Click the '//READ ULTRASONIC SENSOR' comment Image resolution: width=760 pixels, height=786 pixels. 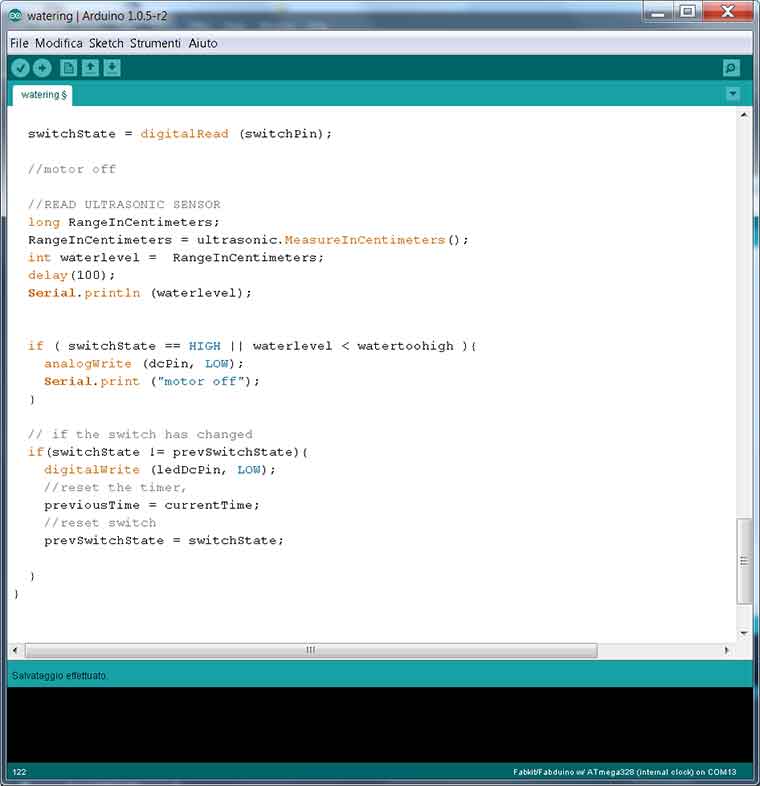[x=124, y=205]
